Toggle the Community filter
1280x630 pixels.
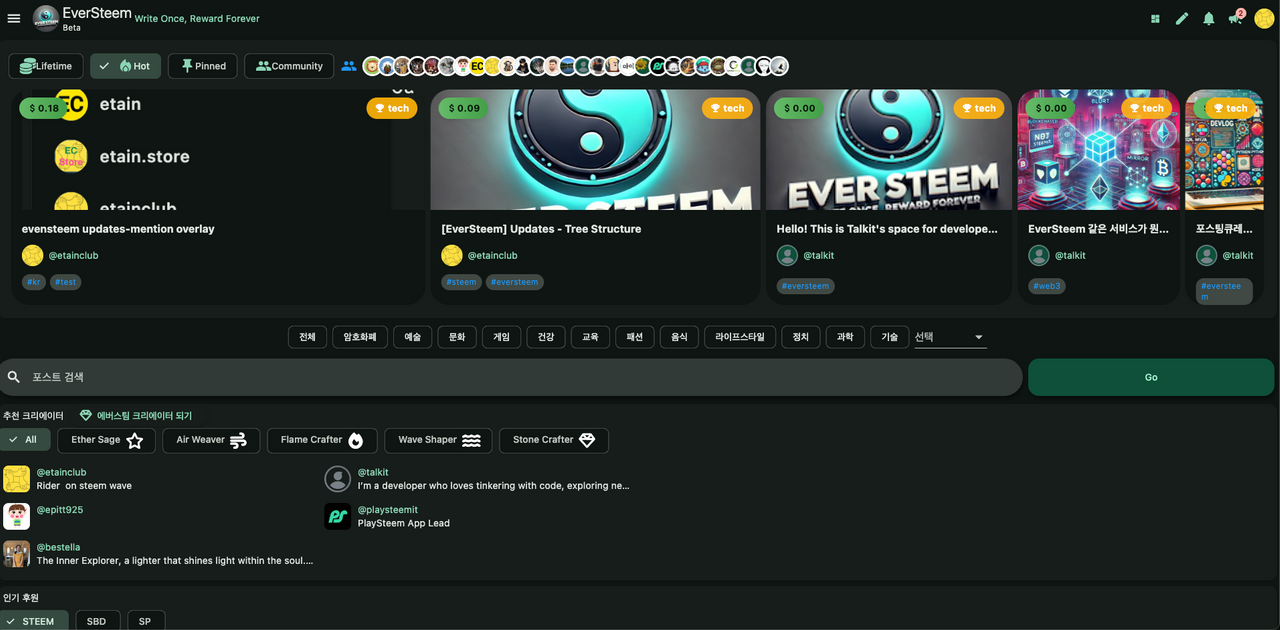[289, 66]
